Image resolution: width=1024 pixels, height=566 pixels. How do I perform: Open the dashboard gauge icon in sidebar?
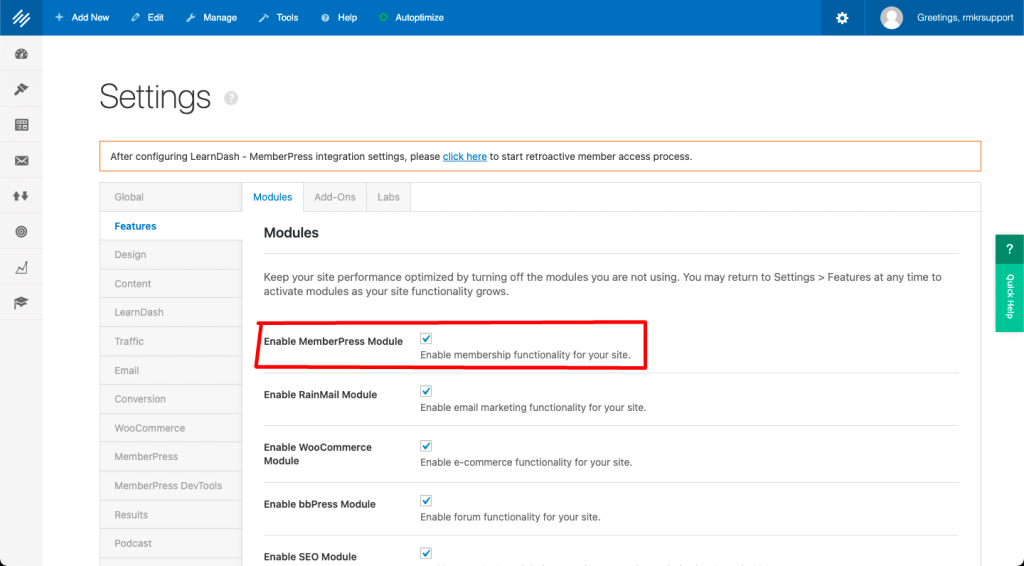tap(21, 54)
